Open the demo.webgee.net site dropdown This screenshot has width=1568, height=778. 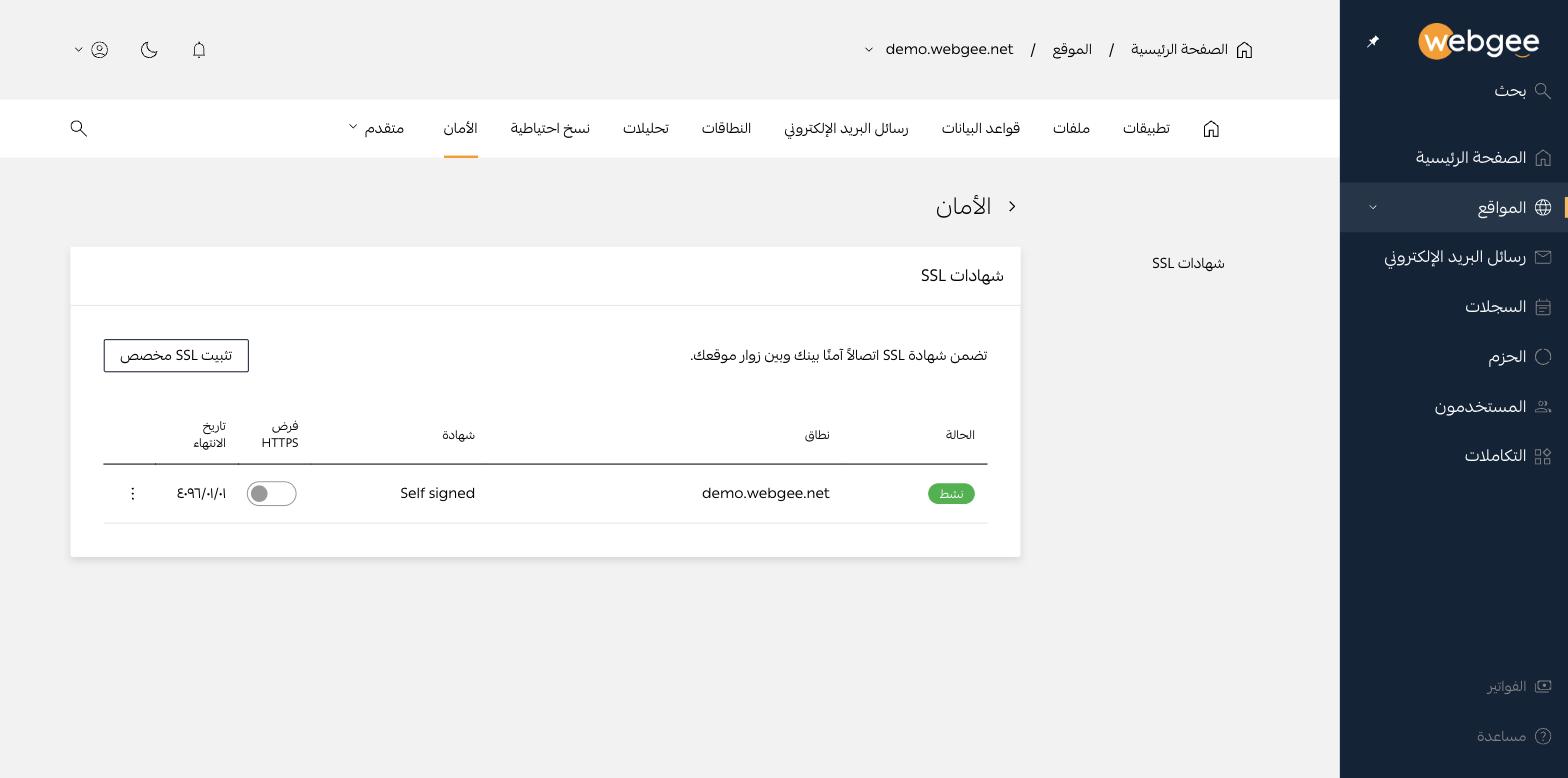pos(939,49)
